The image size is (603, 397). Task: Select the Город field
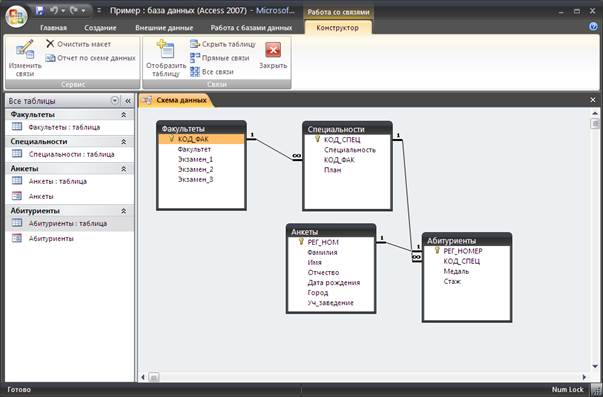coord(331,292)
